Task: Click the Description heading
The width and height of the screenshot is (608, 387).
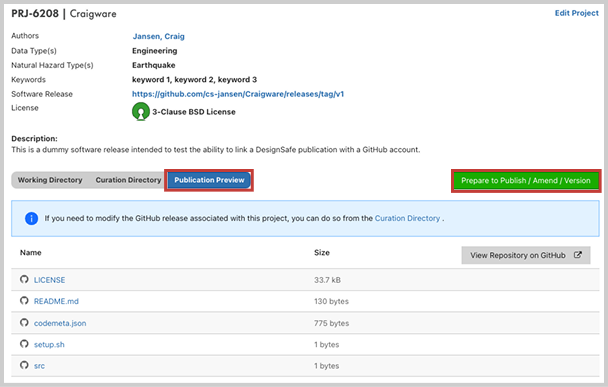Action: (34, 138)
